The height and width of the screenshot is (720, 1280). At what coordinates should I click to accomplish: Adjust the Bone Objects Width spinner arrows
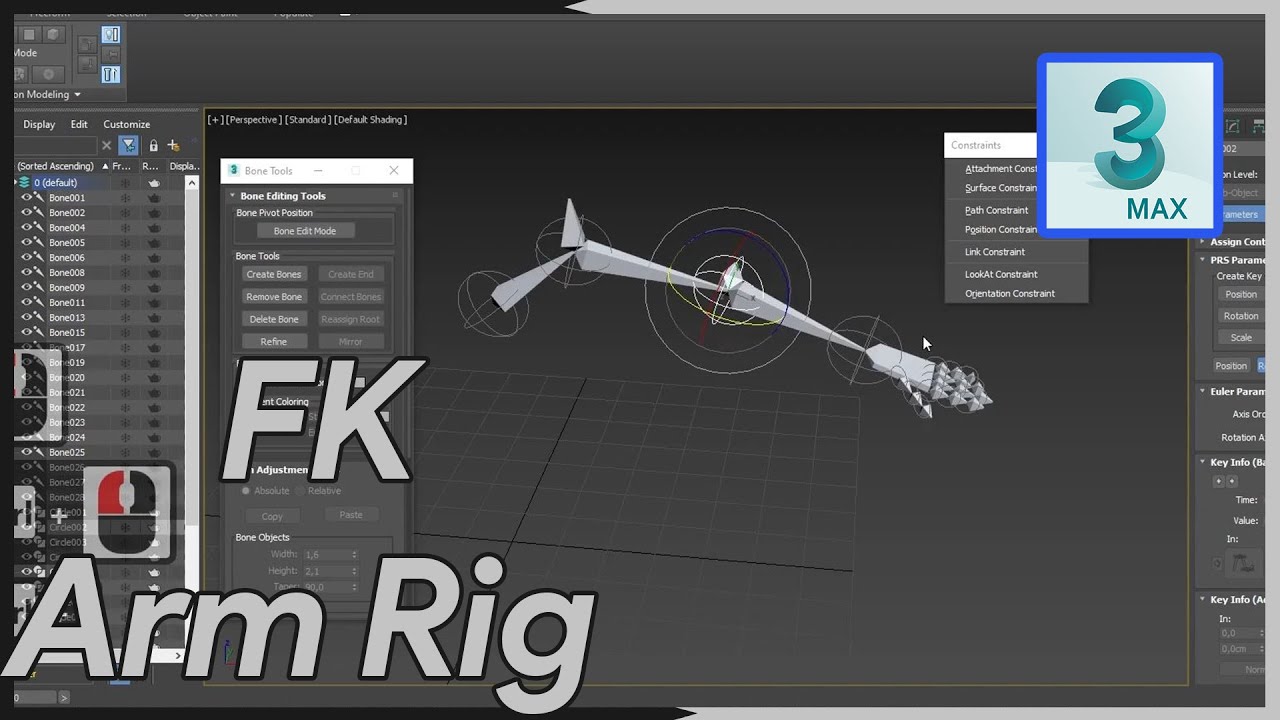coord(354,554)
